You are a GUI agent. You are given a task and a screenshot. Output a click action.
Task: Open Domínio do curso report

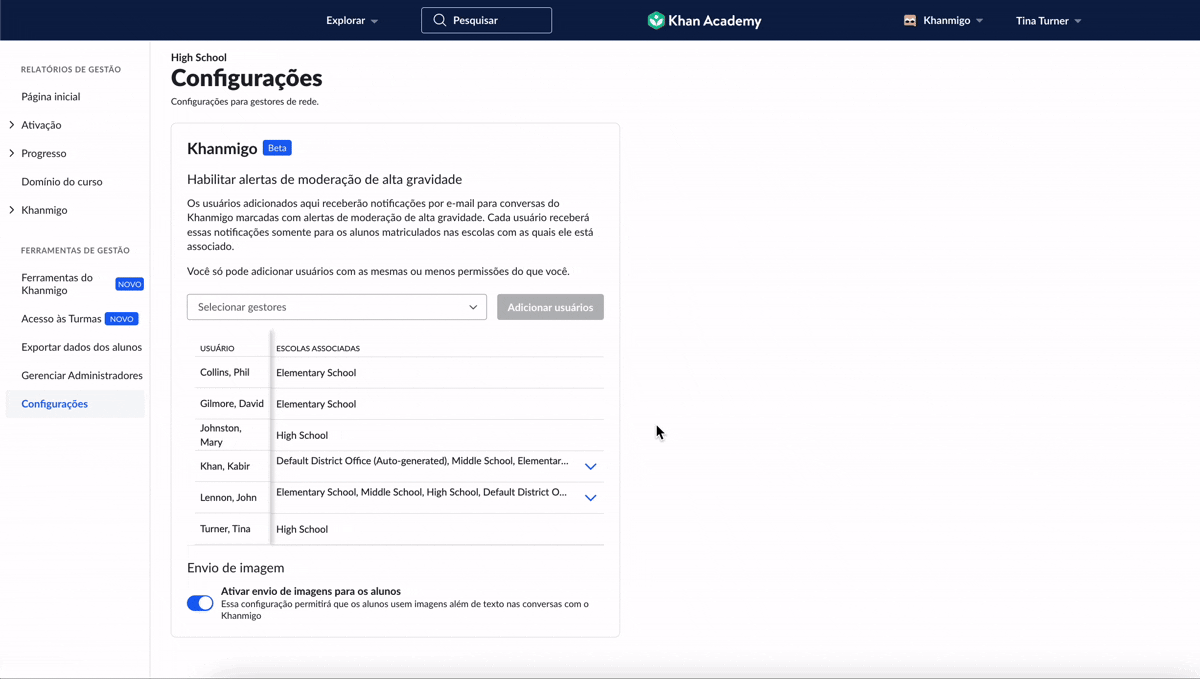coord(62,182)
